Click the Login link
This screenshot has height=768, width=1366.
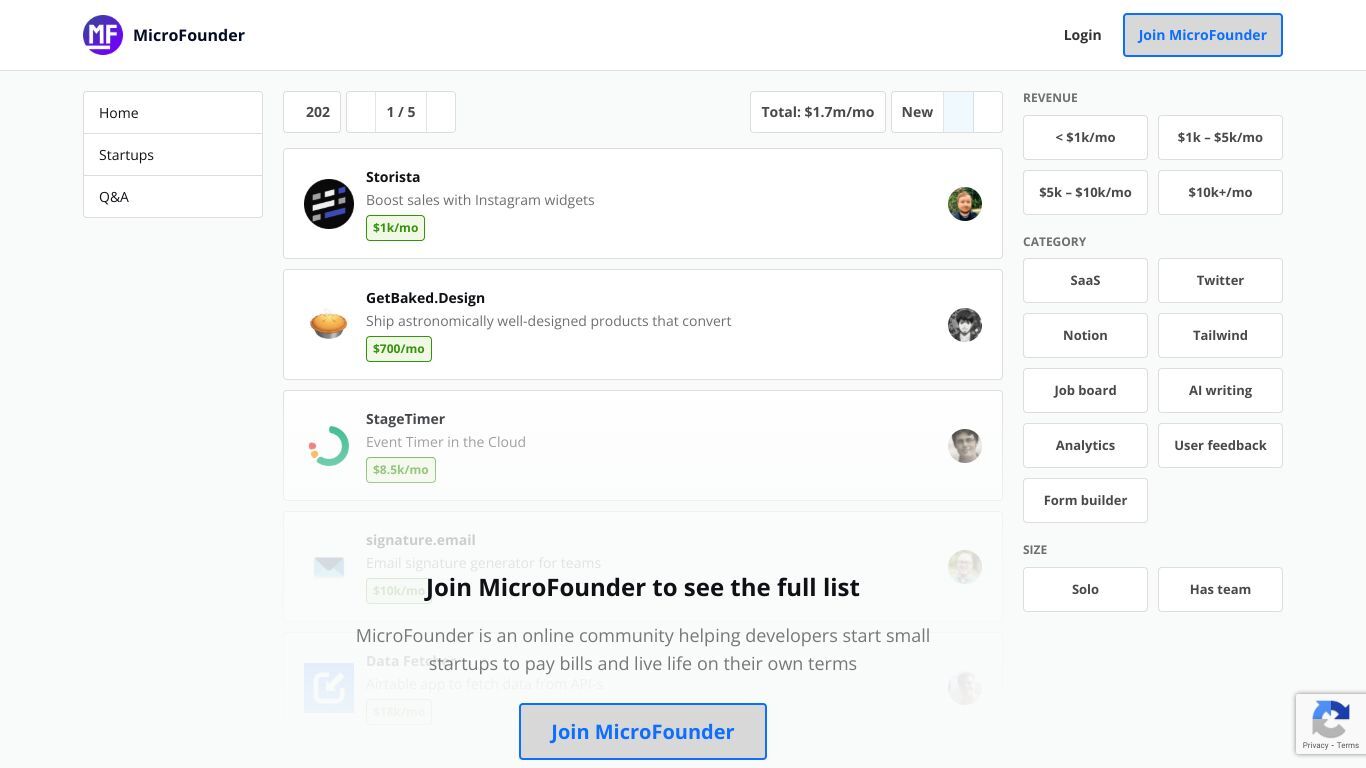[1082, 35]
